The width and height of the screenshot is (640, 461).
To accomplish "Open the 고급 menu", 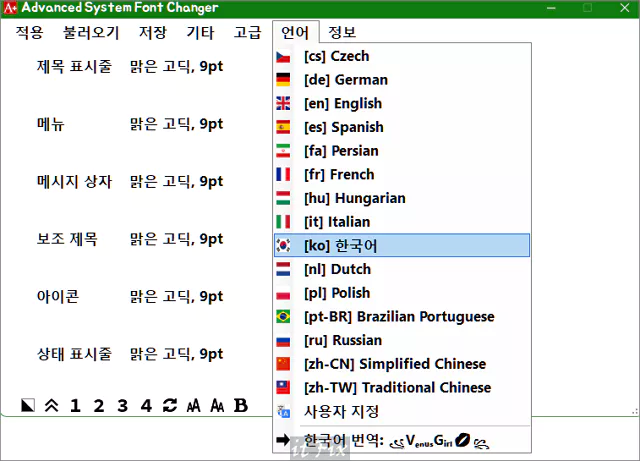I will tap(248, 32).
